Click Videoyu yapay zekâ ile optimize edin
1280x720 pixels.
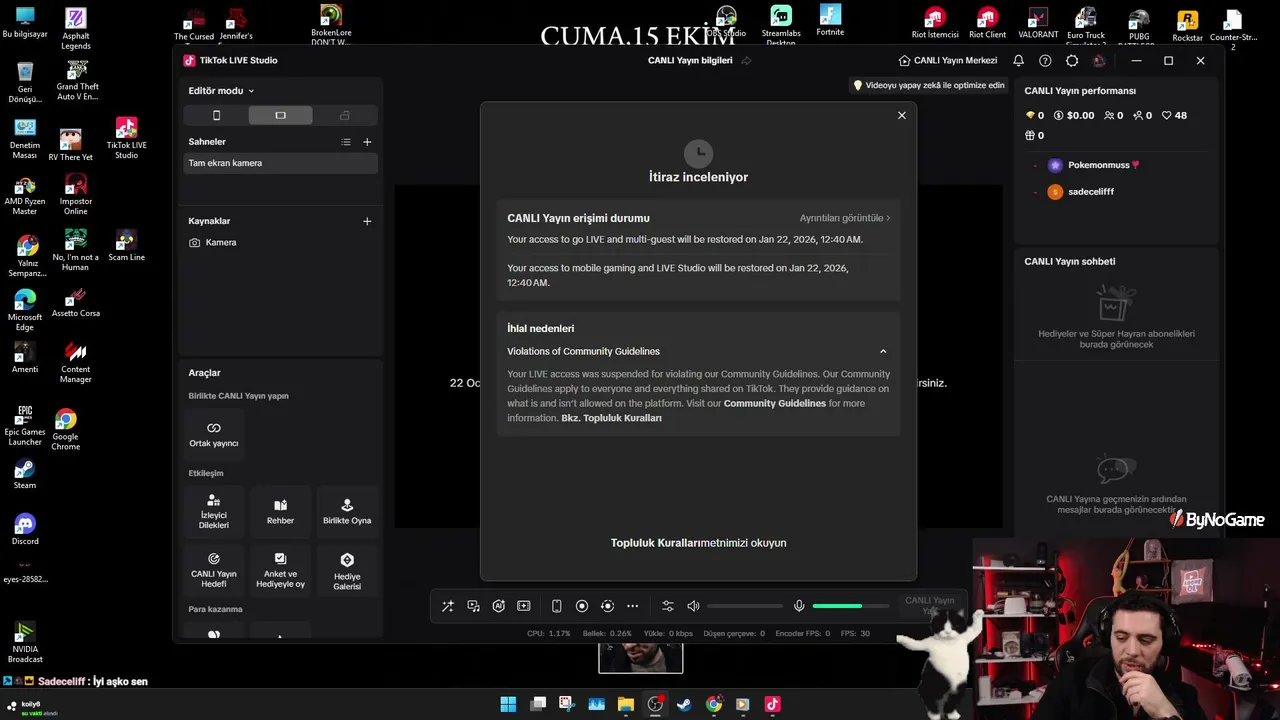click(x=928, y=85)
